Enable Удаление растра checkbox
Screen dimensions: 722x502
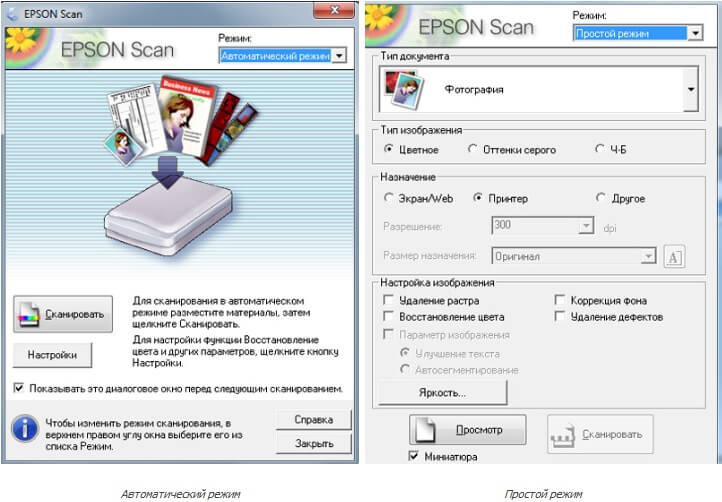[x=388, y=300]
